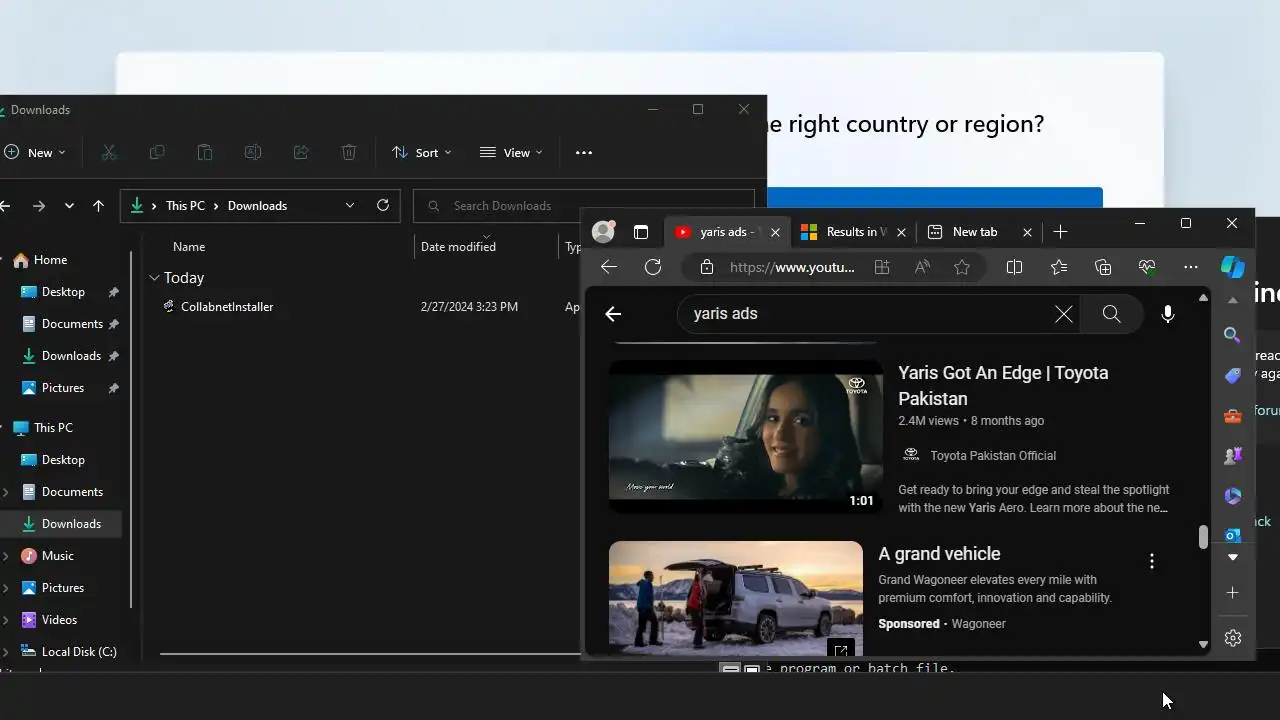Add a site to the Edge sidebar
Viewport: 1280px width, 720px height.
click(1233, 593)
